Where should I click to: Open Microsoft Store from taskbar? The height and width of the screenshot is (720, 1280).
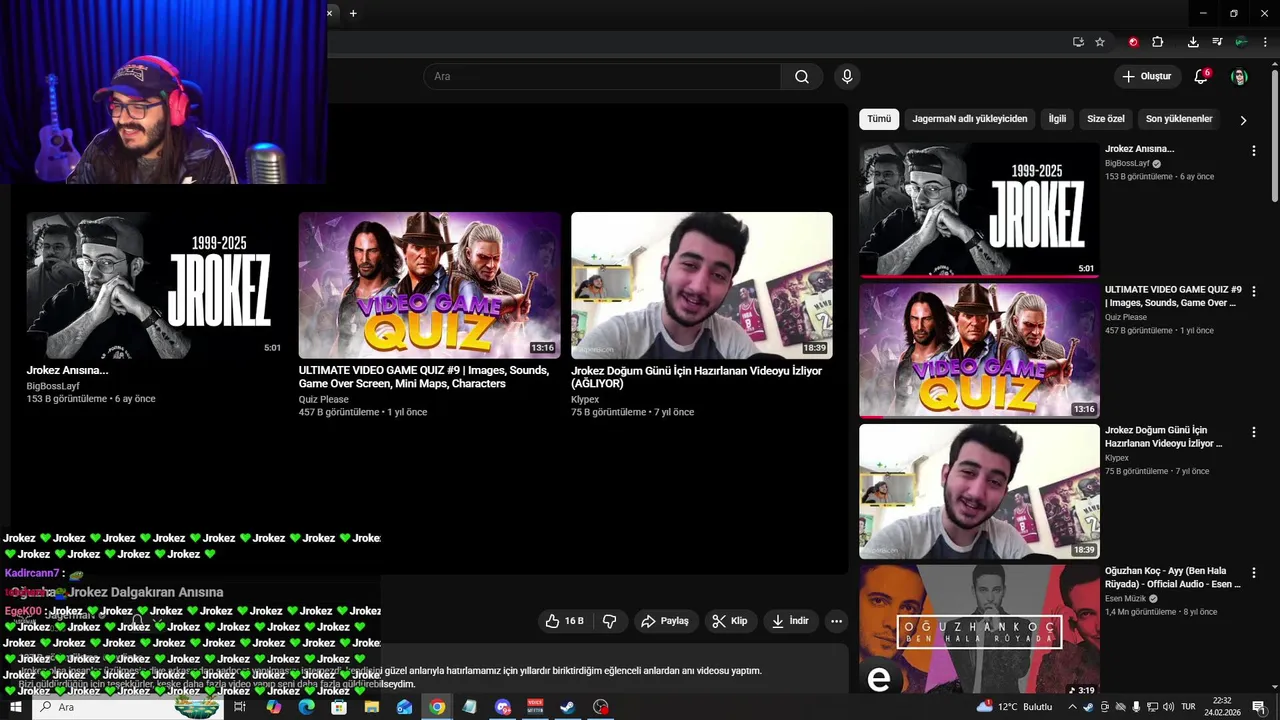[x=339, y=707]
